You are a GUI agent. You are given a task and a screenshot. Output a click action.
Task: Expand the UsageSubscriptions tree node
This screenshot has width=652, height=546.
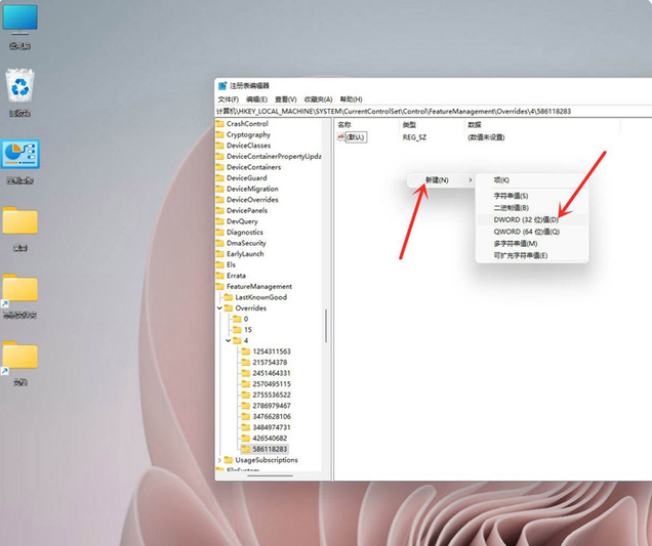pos(218,460)
